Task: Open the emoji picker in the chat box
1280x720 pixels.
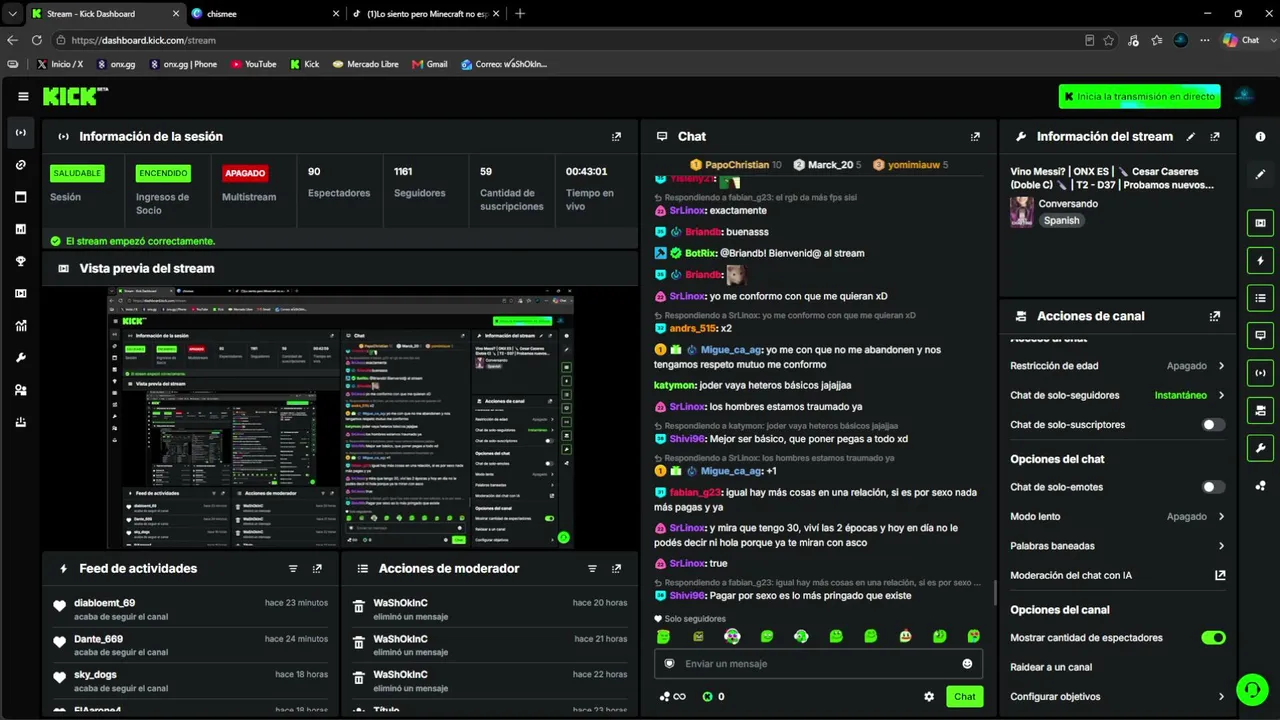Action: pos(967,664)
